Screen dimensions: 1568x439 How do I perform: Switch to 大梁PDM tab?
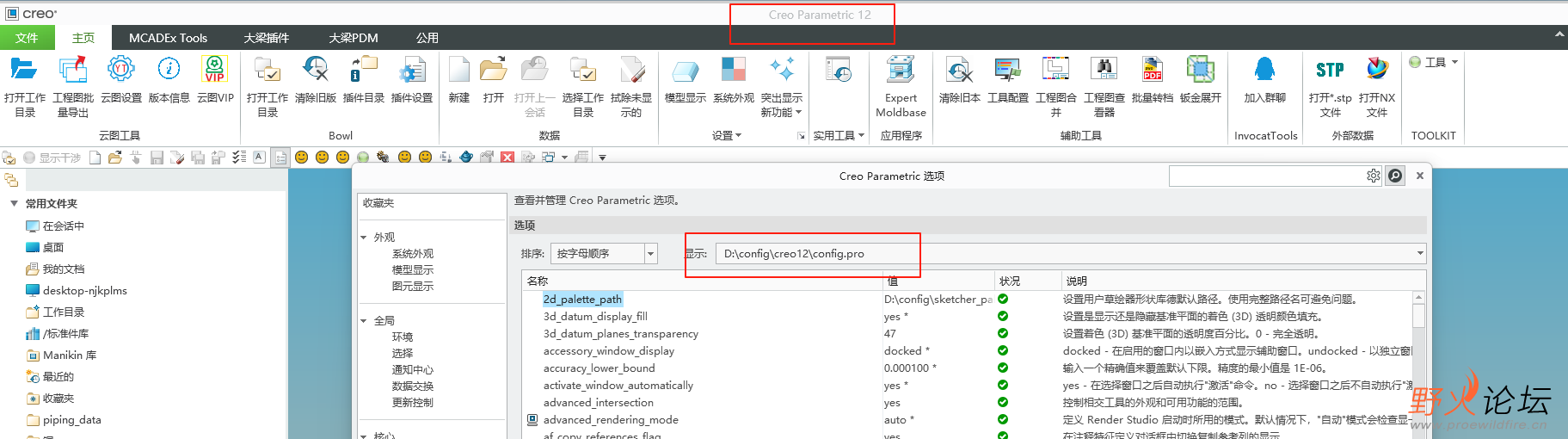pyautogui.click(x=353, y=38)
